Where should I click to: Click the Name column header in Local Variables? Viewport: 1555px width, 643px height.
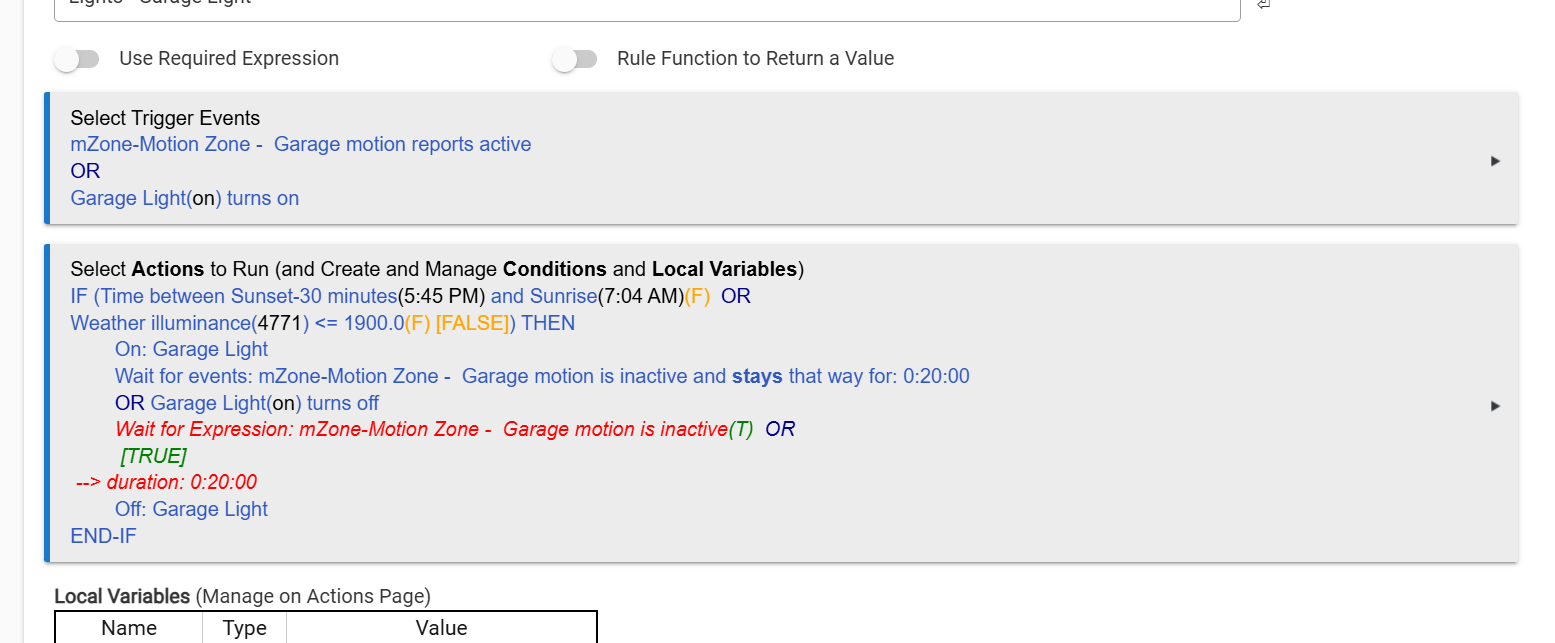[129, 628]
